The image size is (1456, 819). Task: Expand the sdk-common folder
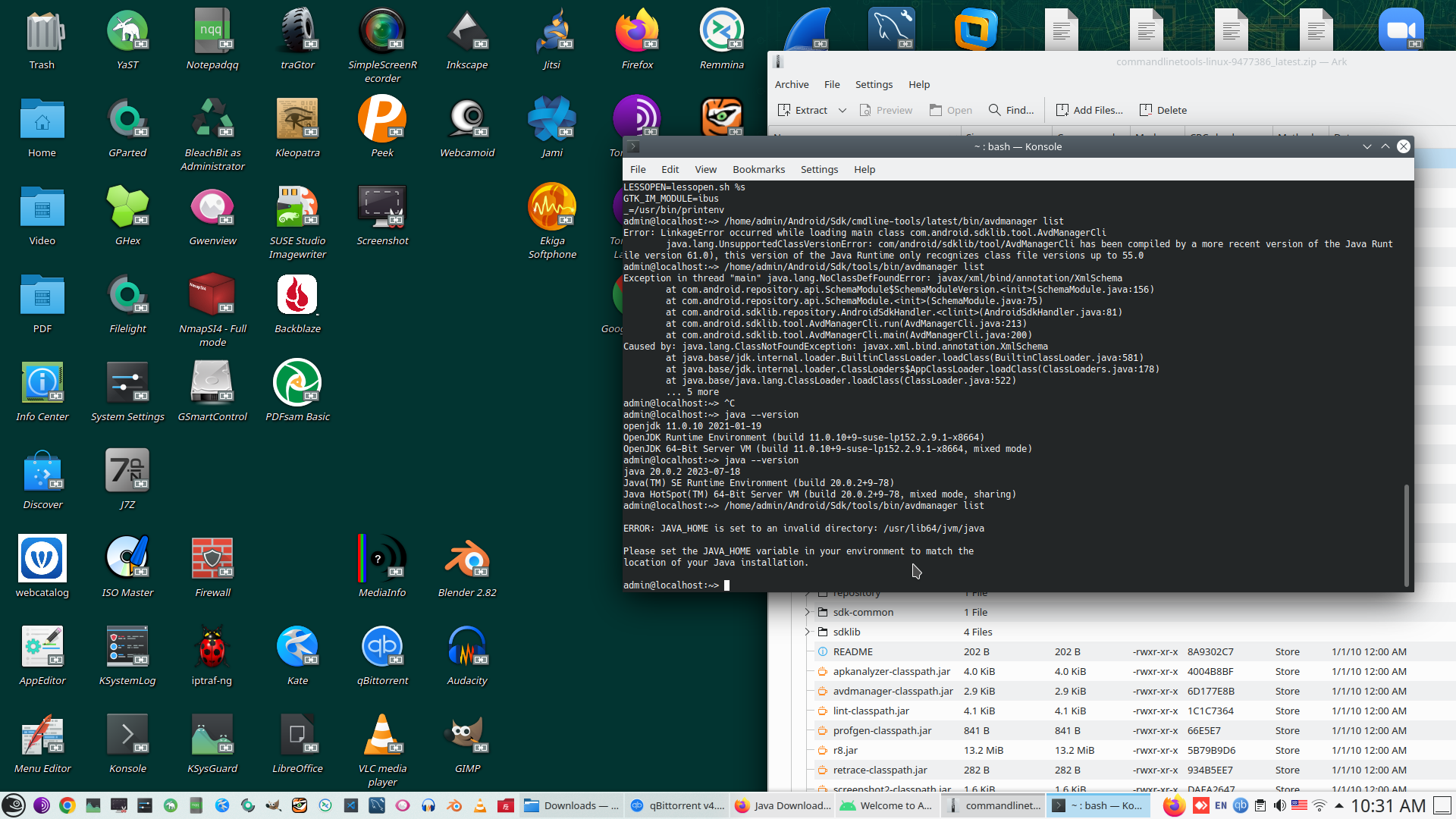(x=808, y=612)
